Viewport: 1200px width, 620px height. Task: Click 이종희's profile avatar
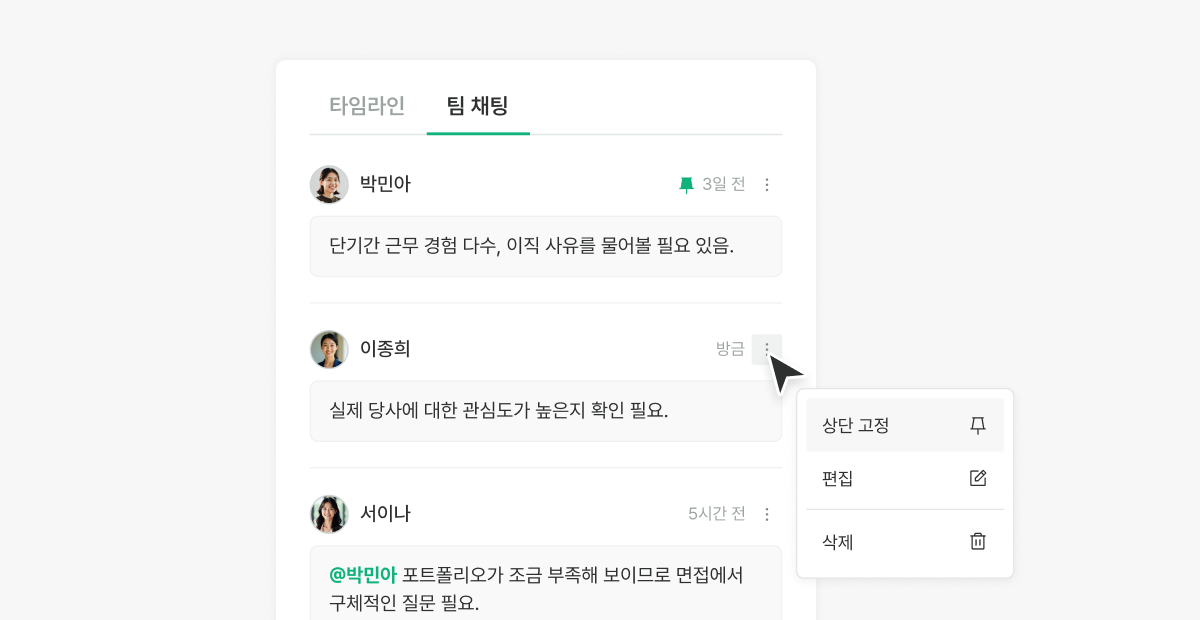coord(329,349)
